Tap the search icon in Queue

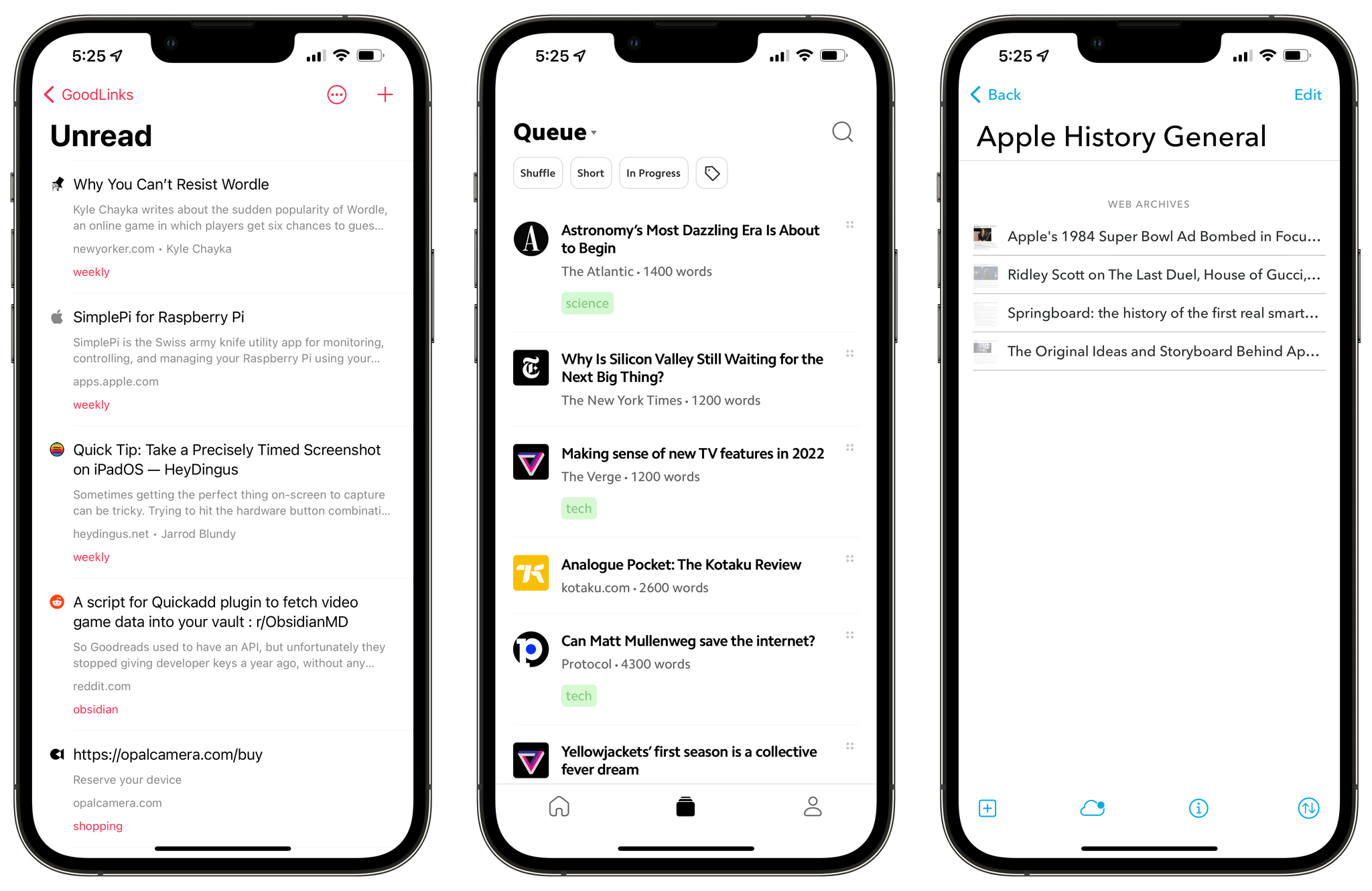tap(843, 132)
